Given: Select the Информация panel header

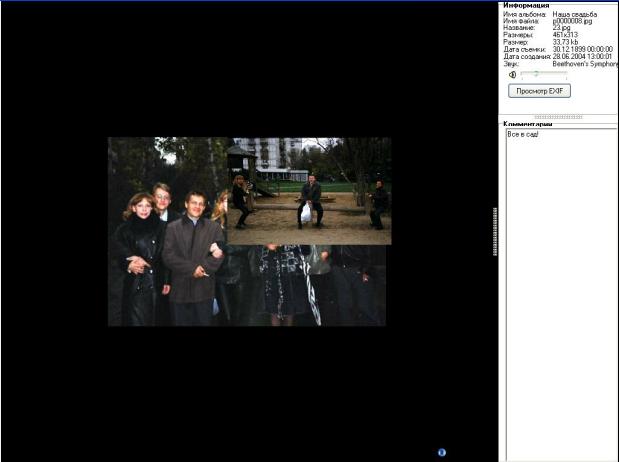Looking at the screenshot, I should click(526, 5).
